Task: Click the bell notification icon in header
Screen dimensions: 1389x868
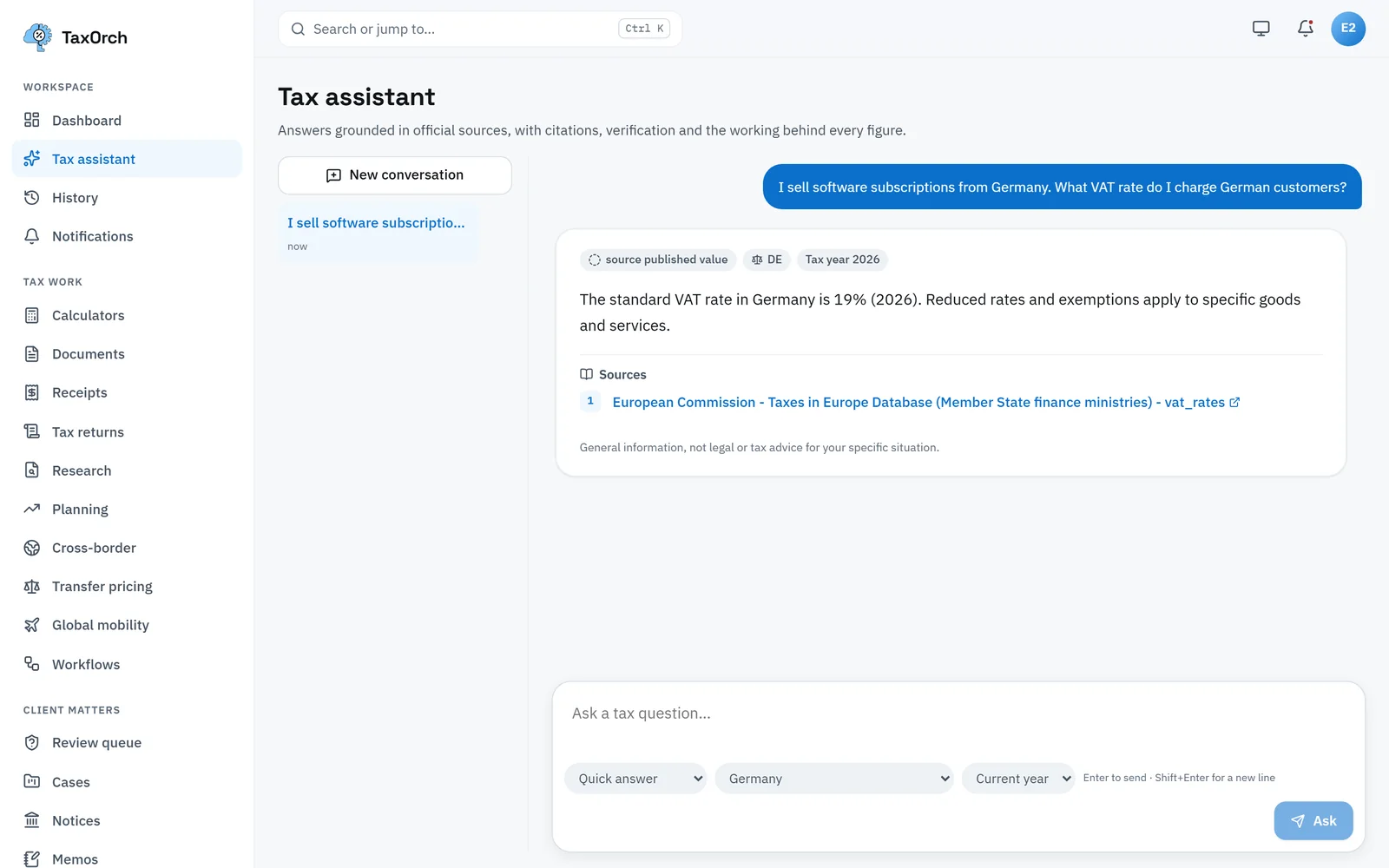Action: pos(1305,29)
